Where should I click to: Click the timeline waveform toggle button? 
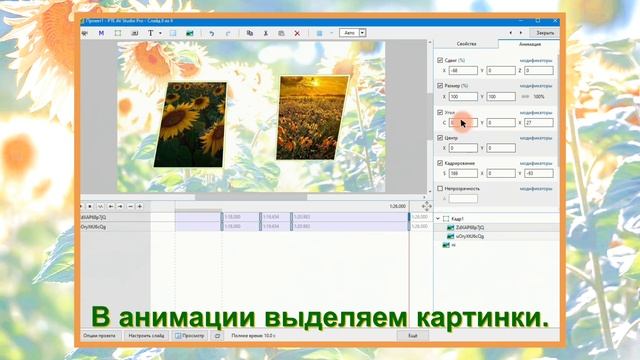100,207
